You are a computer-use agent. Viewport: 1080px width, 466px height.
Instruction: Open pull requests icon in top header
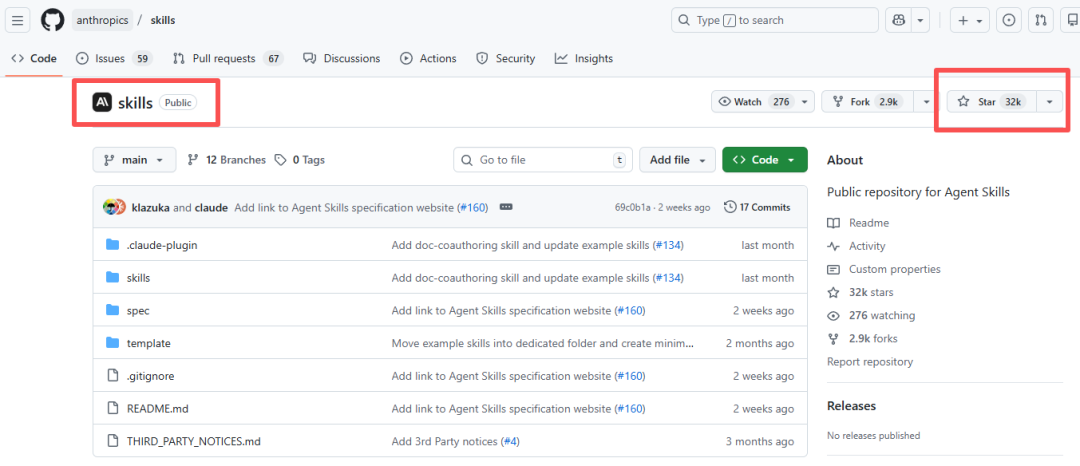tap(1041, 20)
